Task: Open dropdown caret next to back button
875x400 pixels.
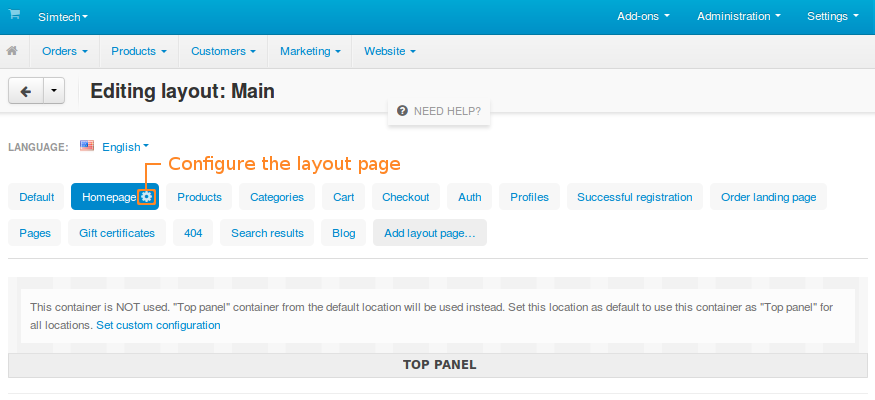Action: [x=54, y=91]
